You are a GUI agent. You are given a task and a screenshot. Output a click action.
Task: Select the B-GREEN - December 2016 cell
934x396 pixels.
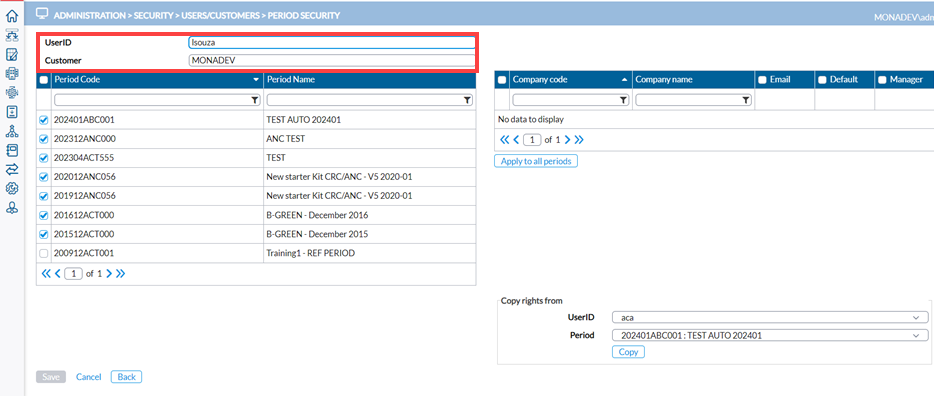click(x=369, y=215)
